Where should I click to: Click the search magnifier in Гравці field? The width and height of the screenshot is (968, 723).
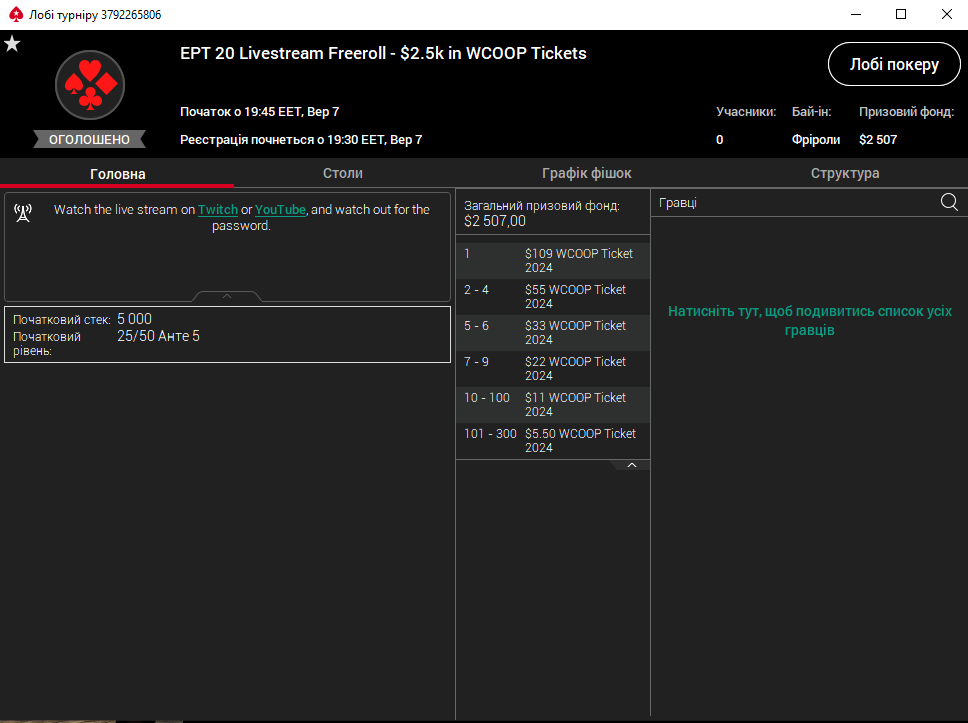949,202
